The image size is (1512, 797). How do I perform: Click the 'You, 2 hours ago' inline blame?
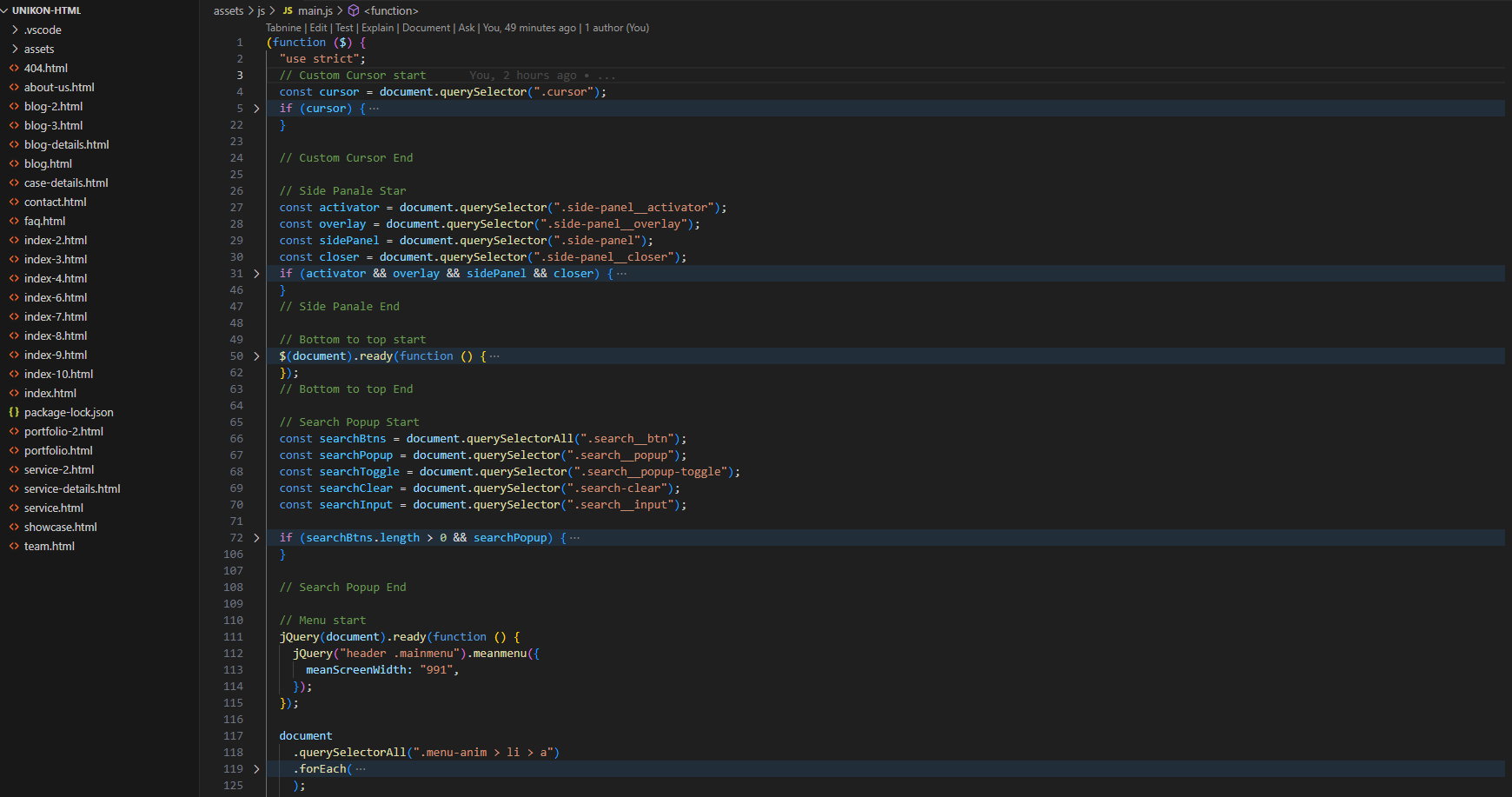pos(523,76)
